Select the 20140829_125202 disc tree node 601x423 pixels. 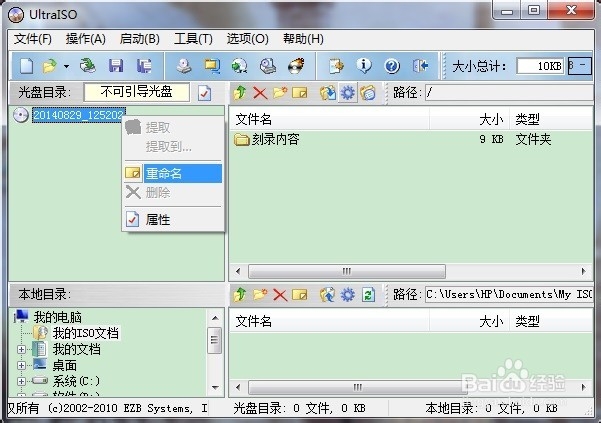point(79,115)
